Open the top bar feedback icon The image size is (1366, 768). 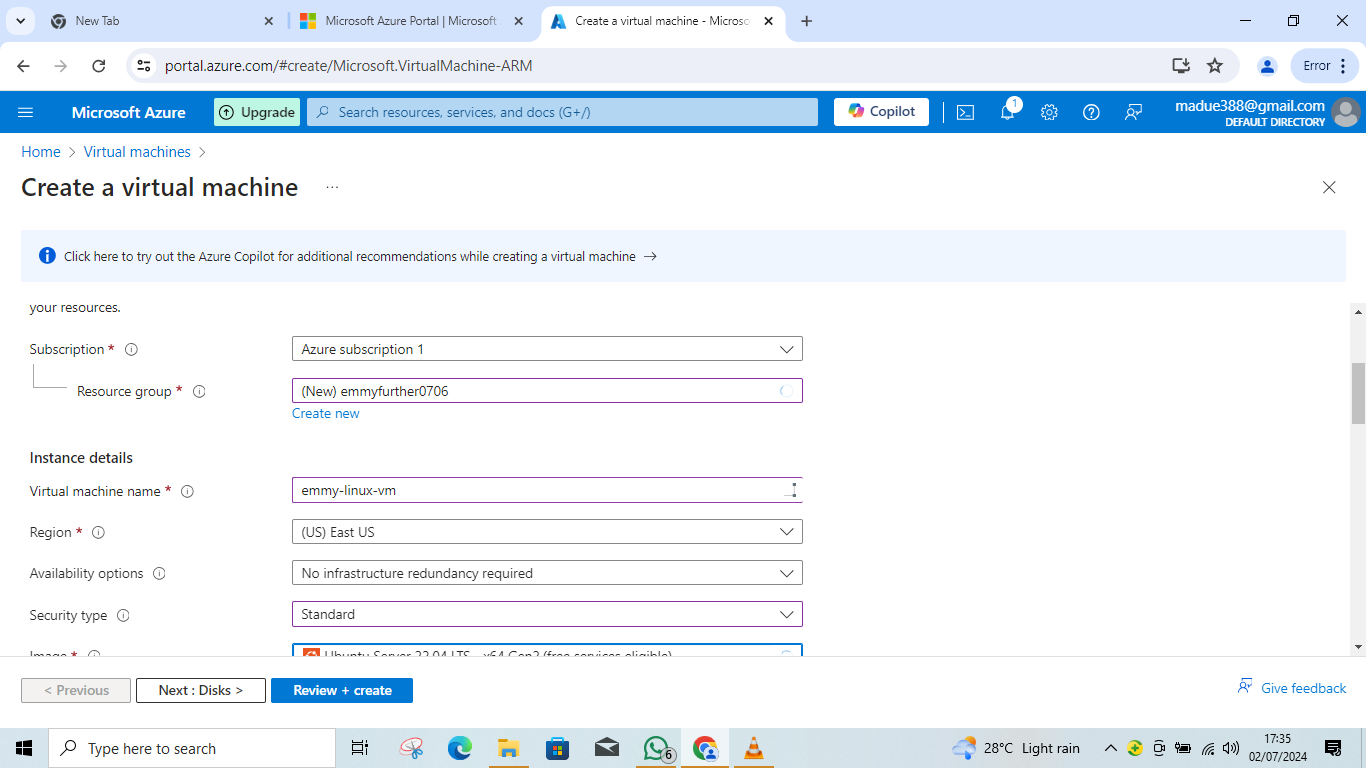1133,112
